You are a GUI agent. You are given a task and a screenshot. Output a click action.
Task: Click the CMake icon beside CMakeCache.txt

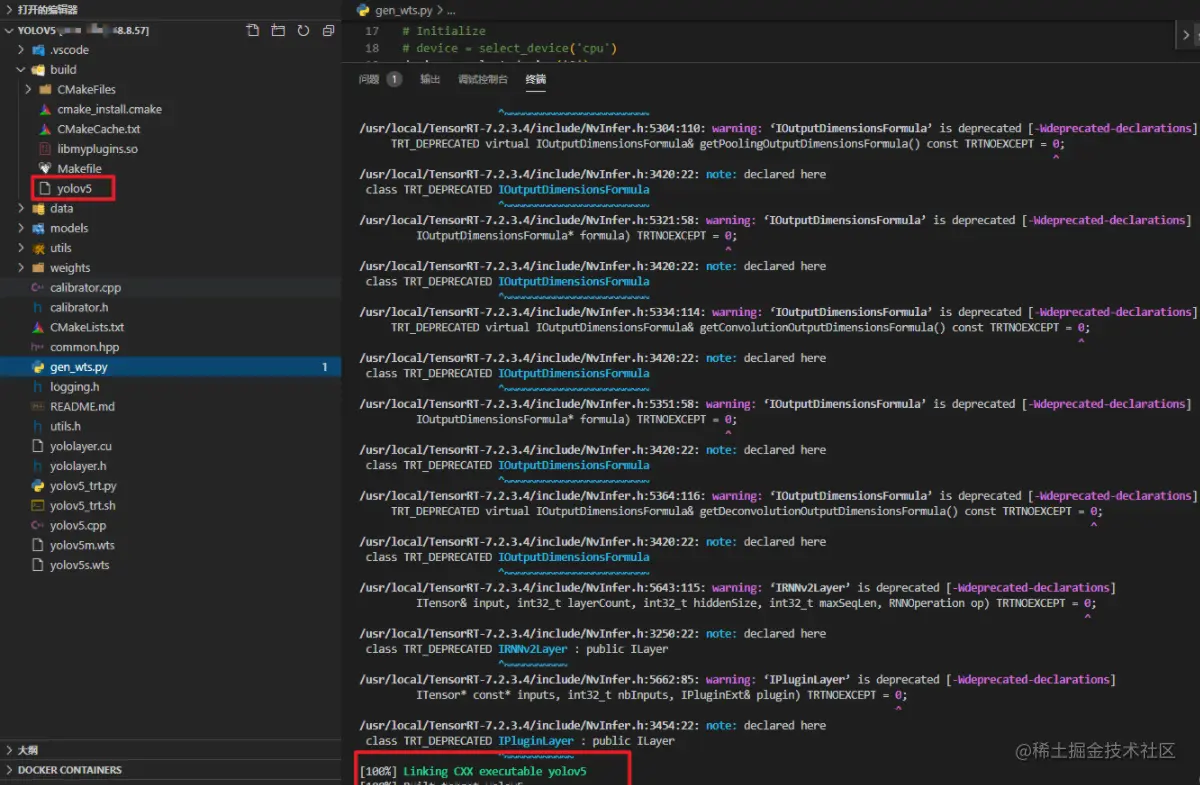click(x=45, y=129)
